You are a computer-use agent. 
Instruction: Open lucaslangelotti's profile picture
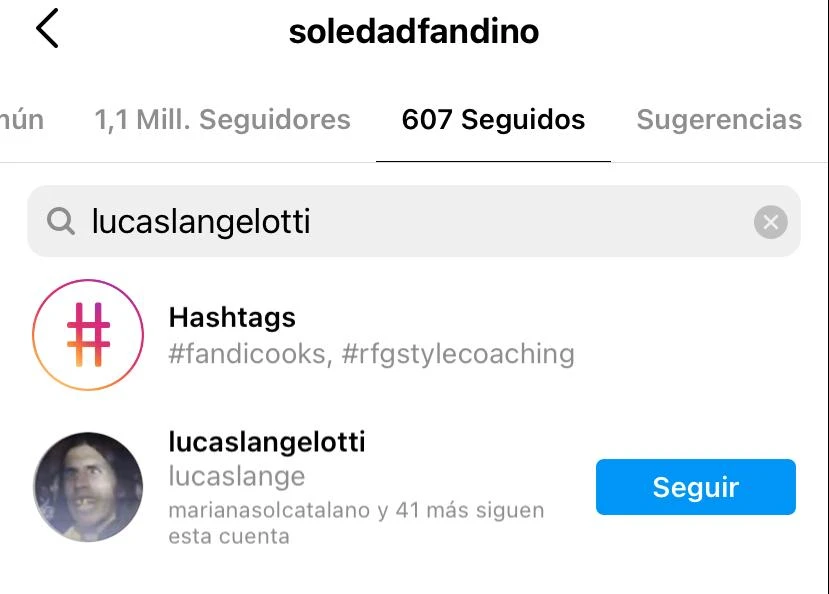pos(88,487)
